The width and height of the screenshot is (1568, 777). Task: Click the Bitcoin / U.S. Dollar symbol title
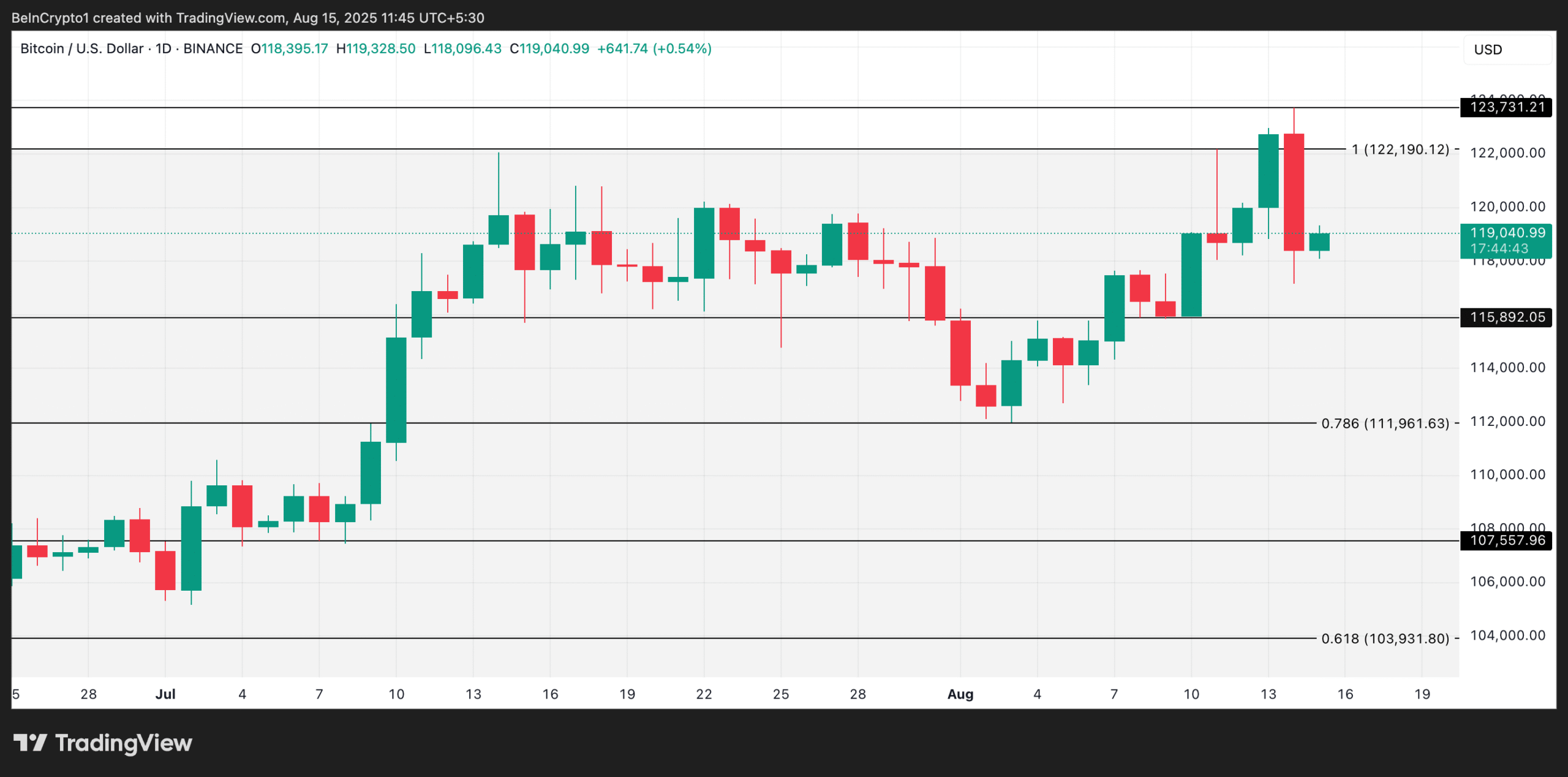click(x=81, y=48)
